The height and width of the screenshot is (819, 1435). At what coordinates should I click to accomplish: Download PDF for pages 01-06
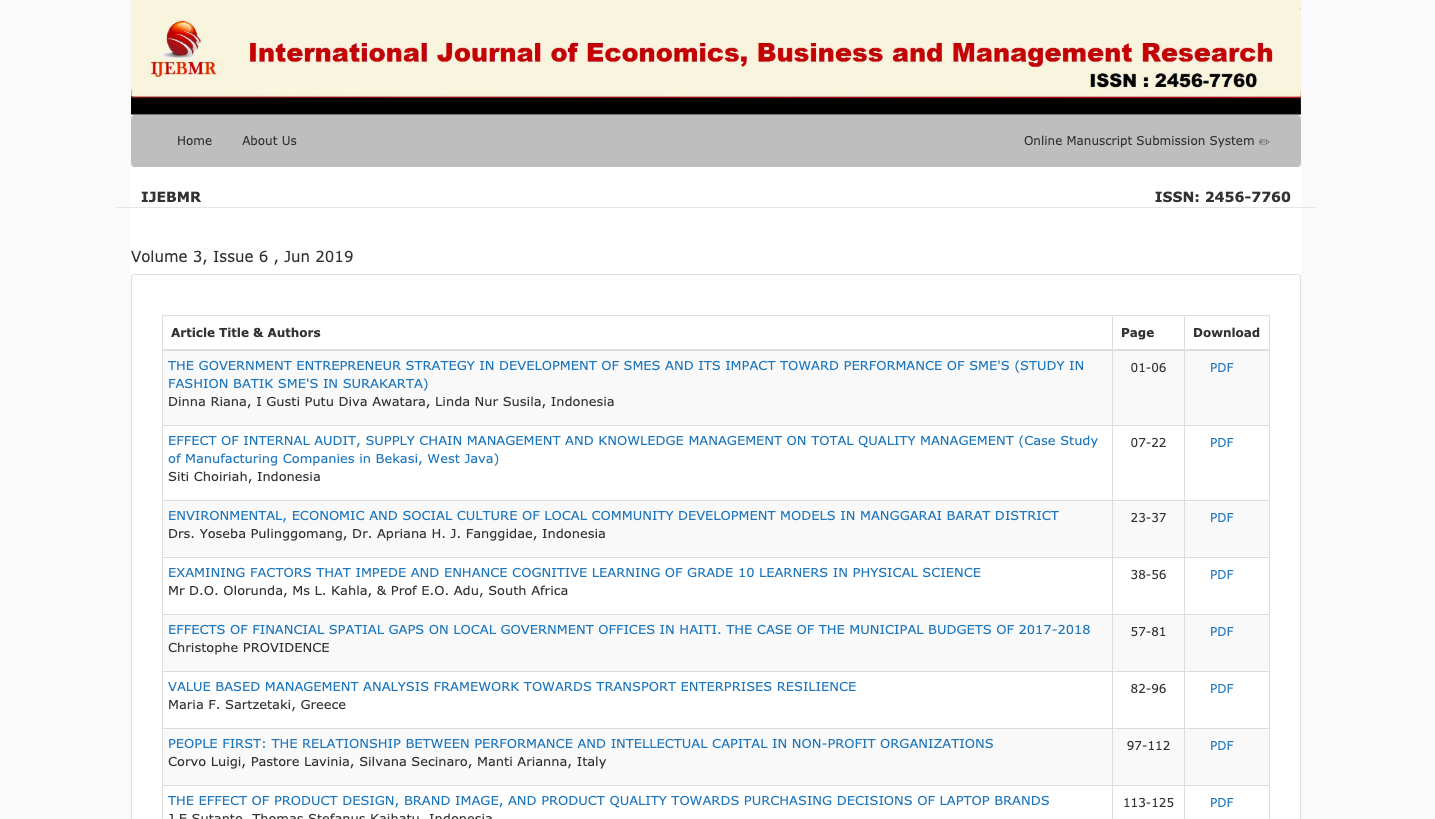[x=1221, y=368]
